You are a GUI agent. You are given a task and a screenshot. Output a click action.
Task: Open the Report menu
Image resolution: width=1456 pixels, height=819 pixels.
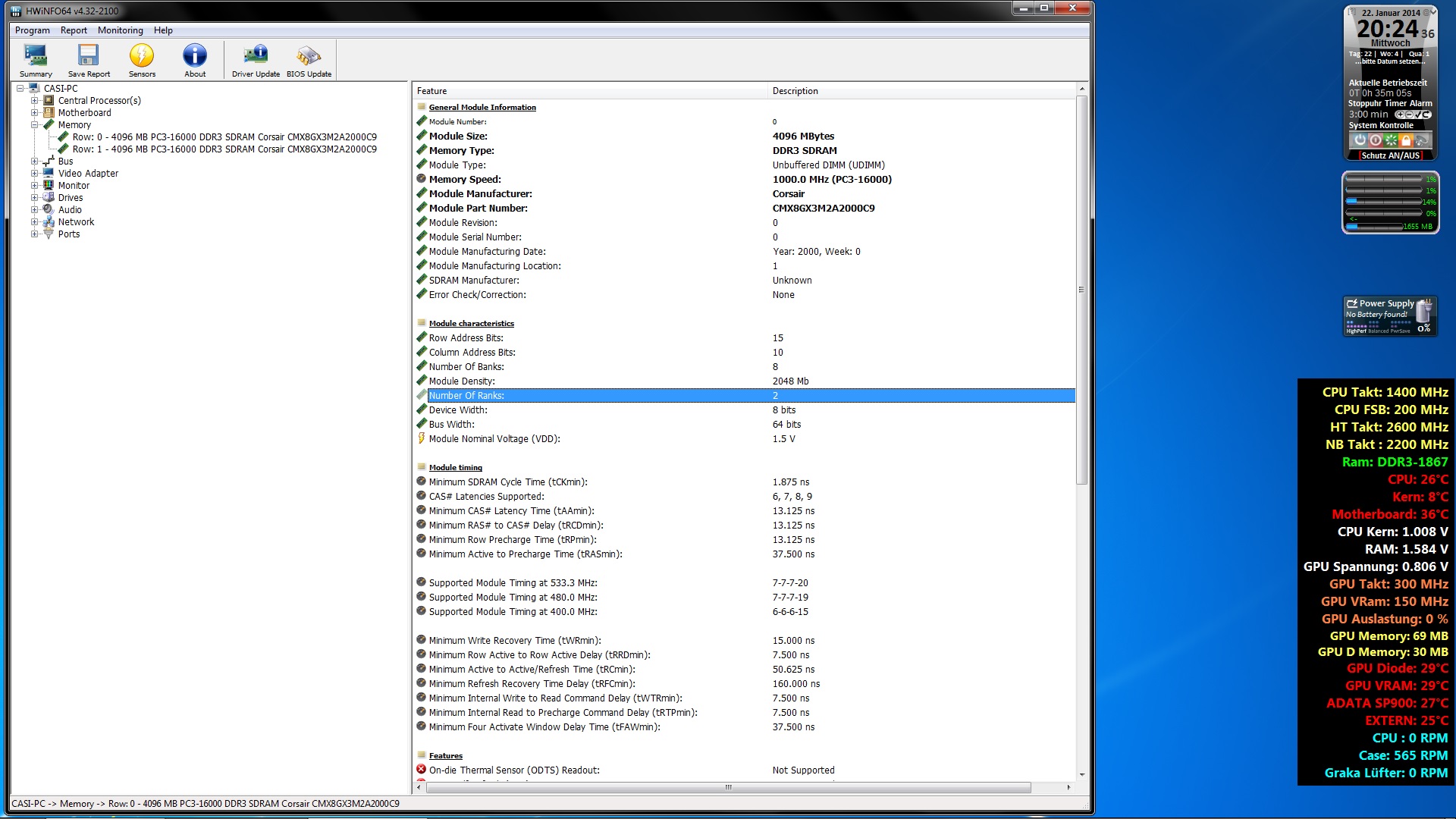[74, 30]
